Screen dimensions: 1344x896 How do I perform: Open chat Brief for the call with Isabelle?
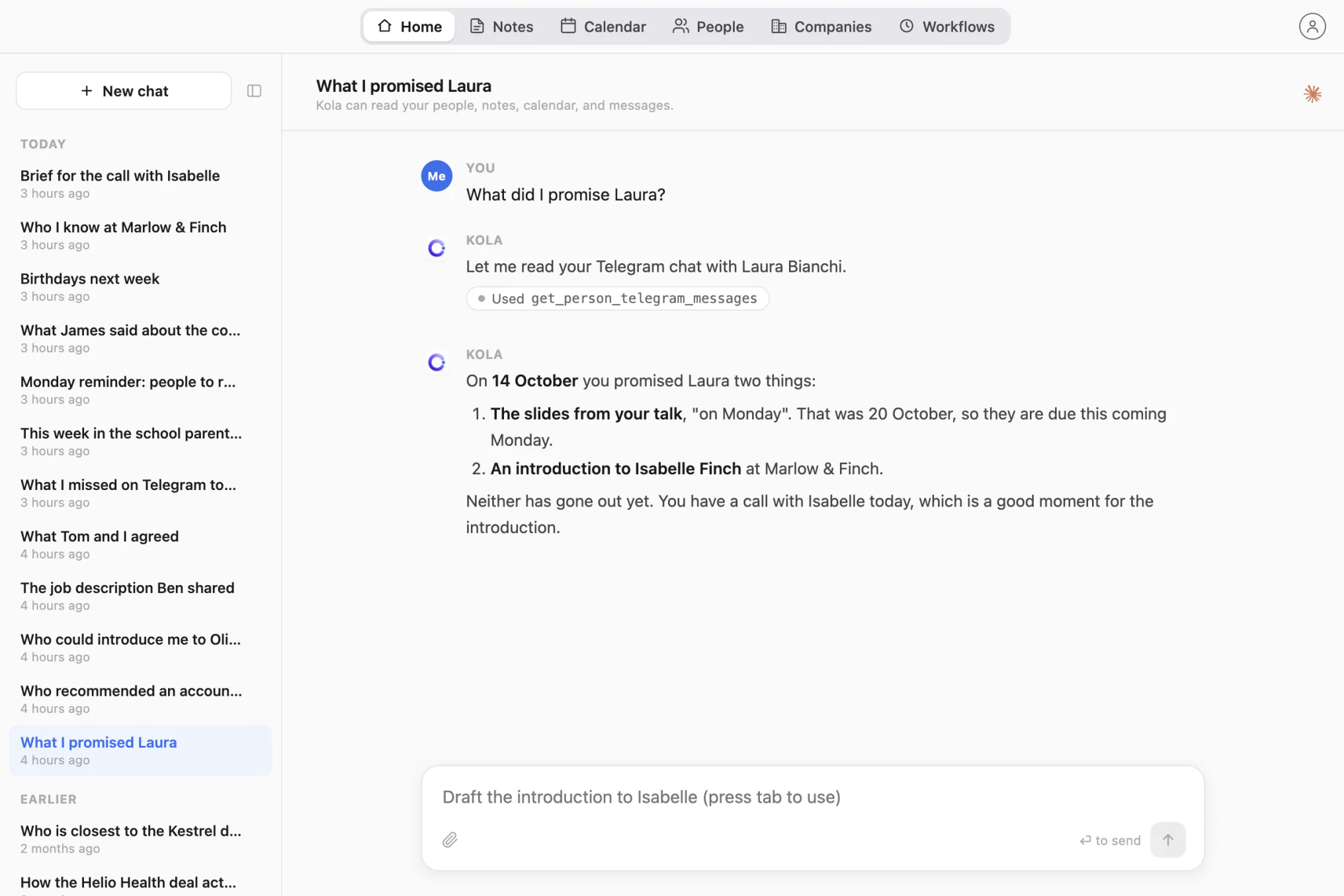[x=140, y=184]
